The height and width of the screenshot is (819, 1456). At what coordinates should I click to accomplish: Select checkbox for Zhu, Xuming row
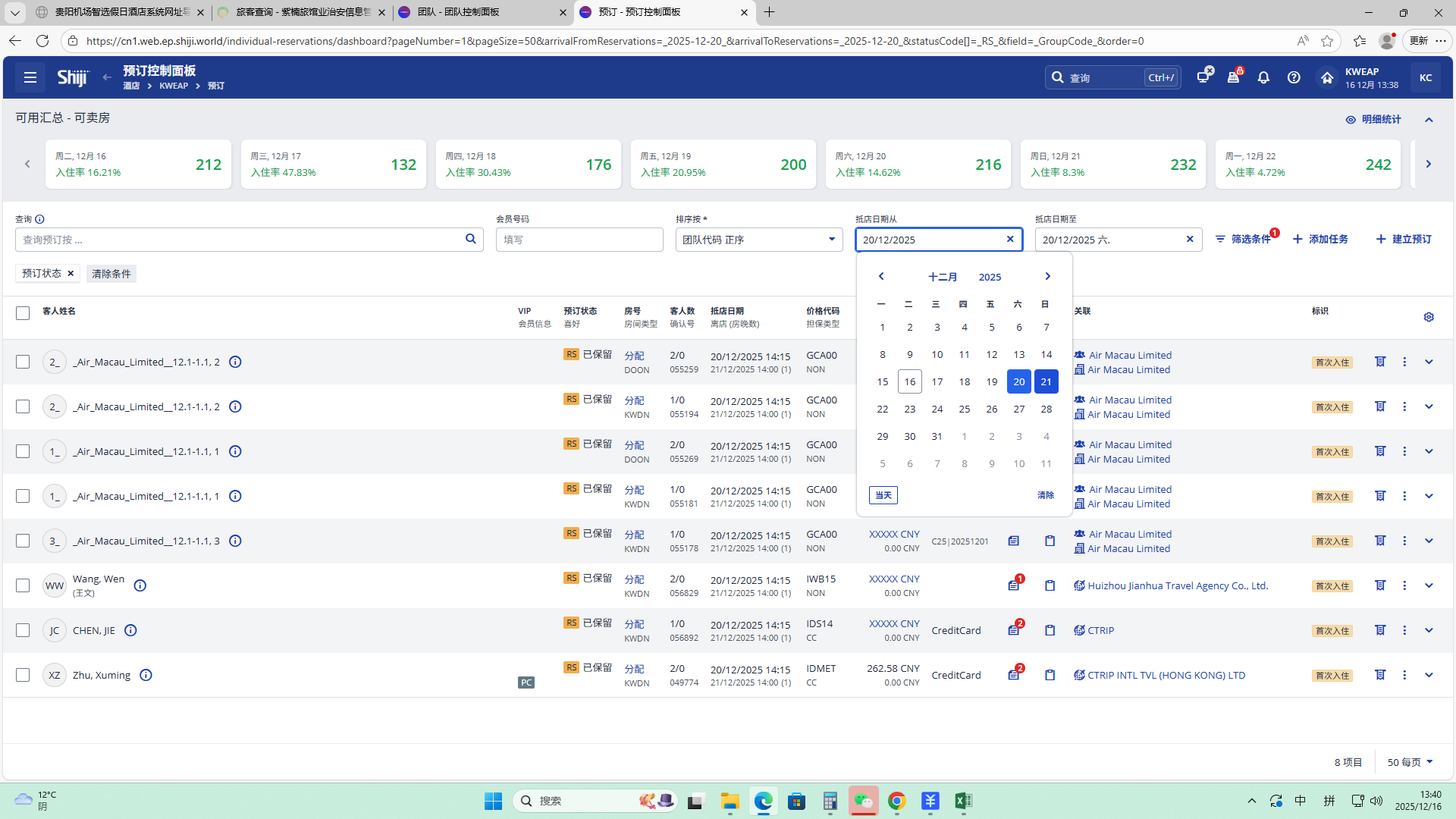pos(23,675)
